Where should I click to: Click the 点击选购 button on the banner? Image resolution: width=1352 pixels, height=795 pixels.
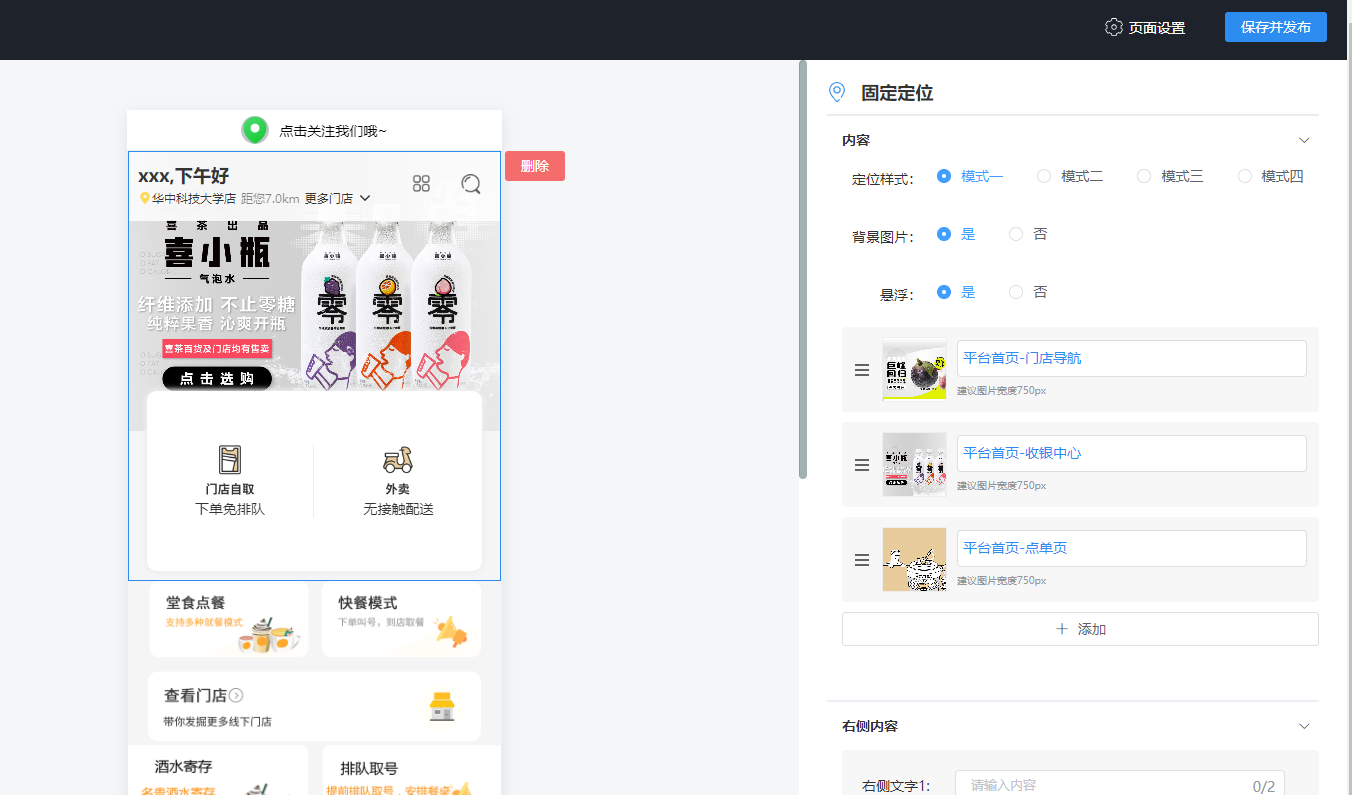tap(217, 378)
